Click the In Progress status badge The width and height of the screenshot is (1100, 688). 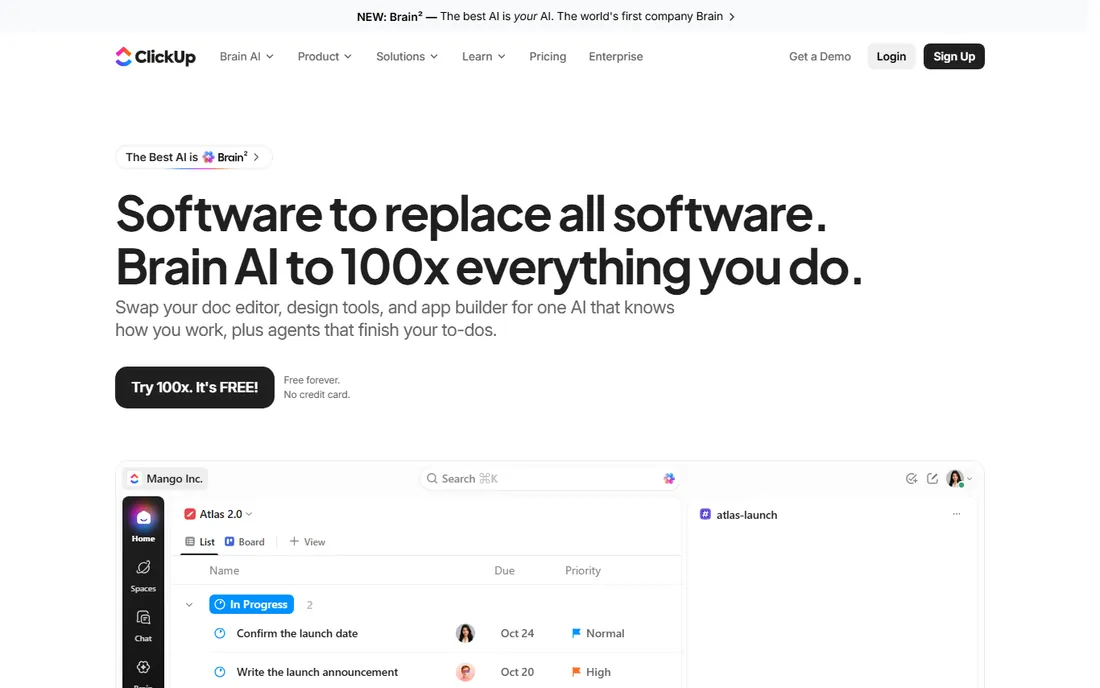click(251, 604)
